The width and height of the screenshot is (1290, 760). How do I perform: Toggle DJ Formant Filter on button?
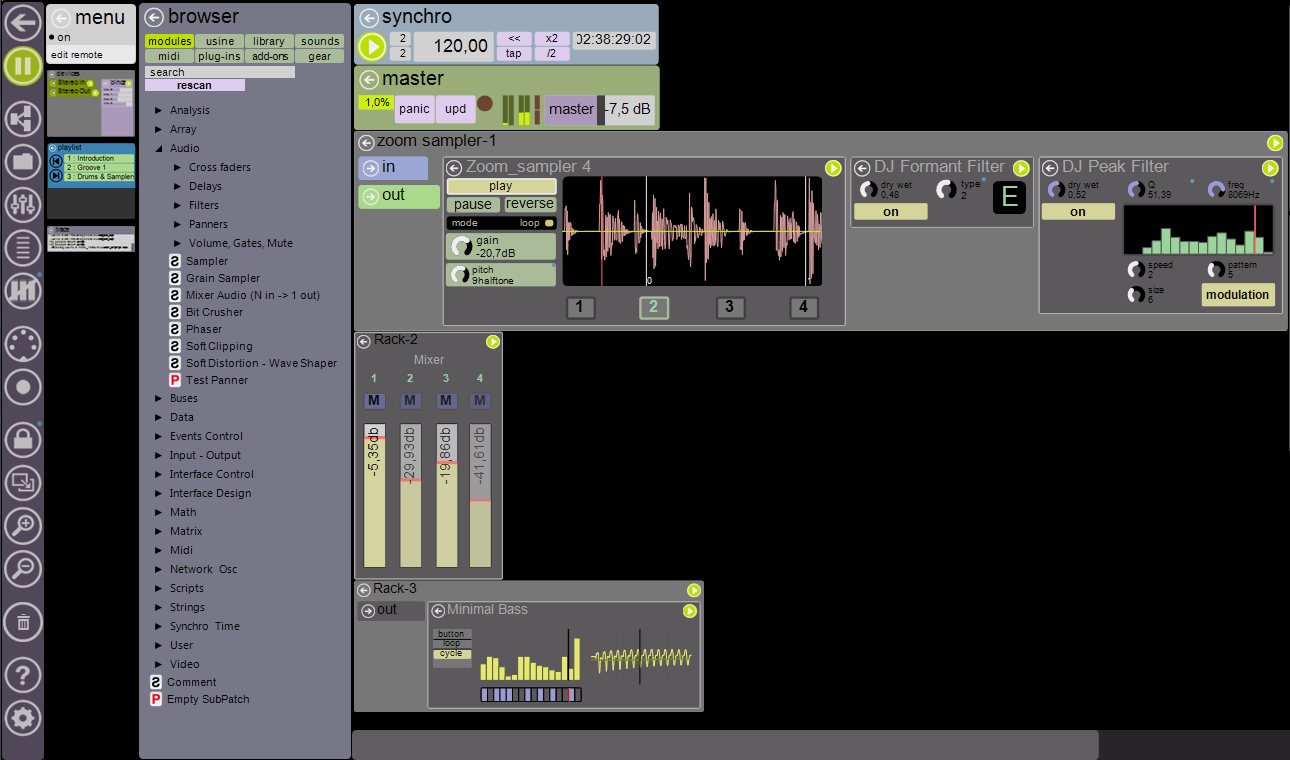(x=890, y=212)
